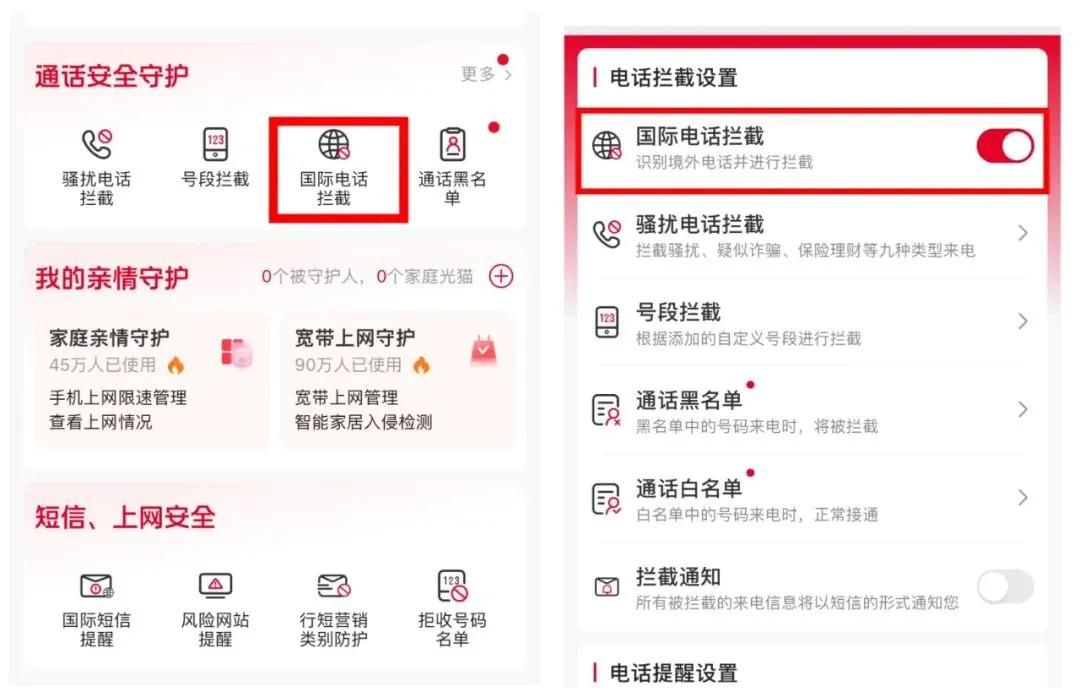Open the 通话黑名单 contact icon
The height and width of the screenshot is (688, 1080).
pos(453,145)
